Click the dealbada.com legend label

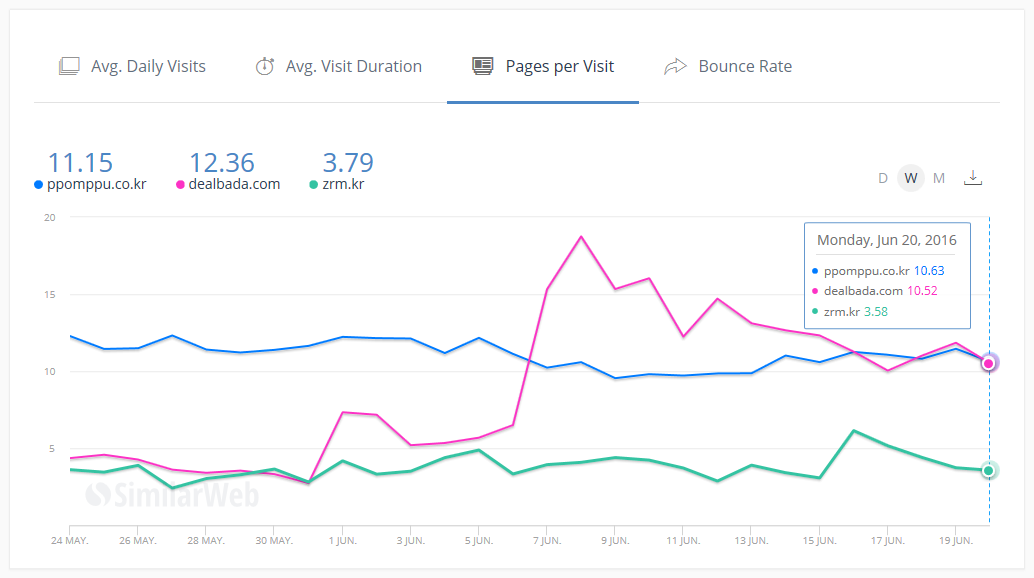click(234, 184)
